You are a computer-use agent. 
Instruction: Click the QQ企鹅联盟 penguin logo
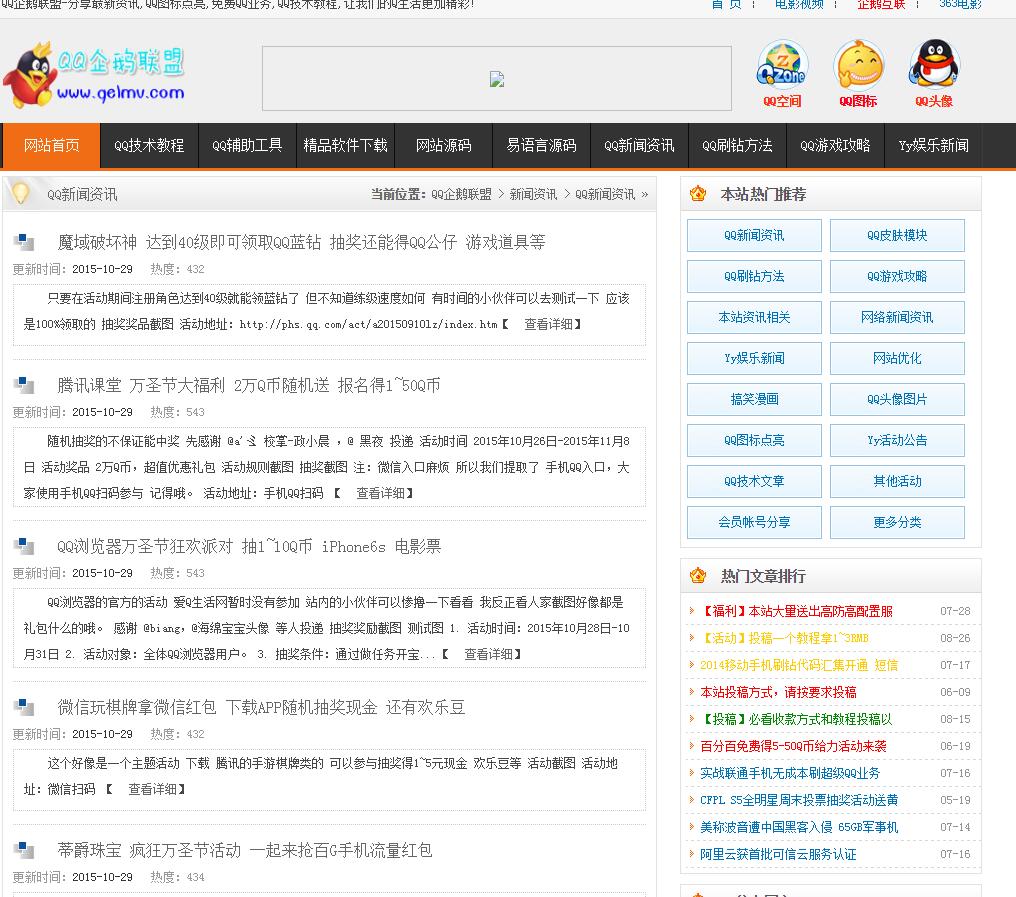pos(95,75)
